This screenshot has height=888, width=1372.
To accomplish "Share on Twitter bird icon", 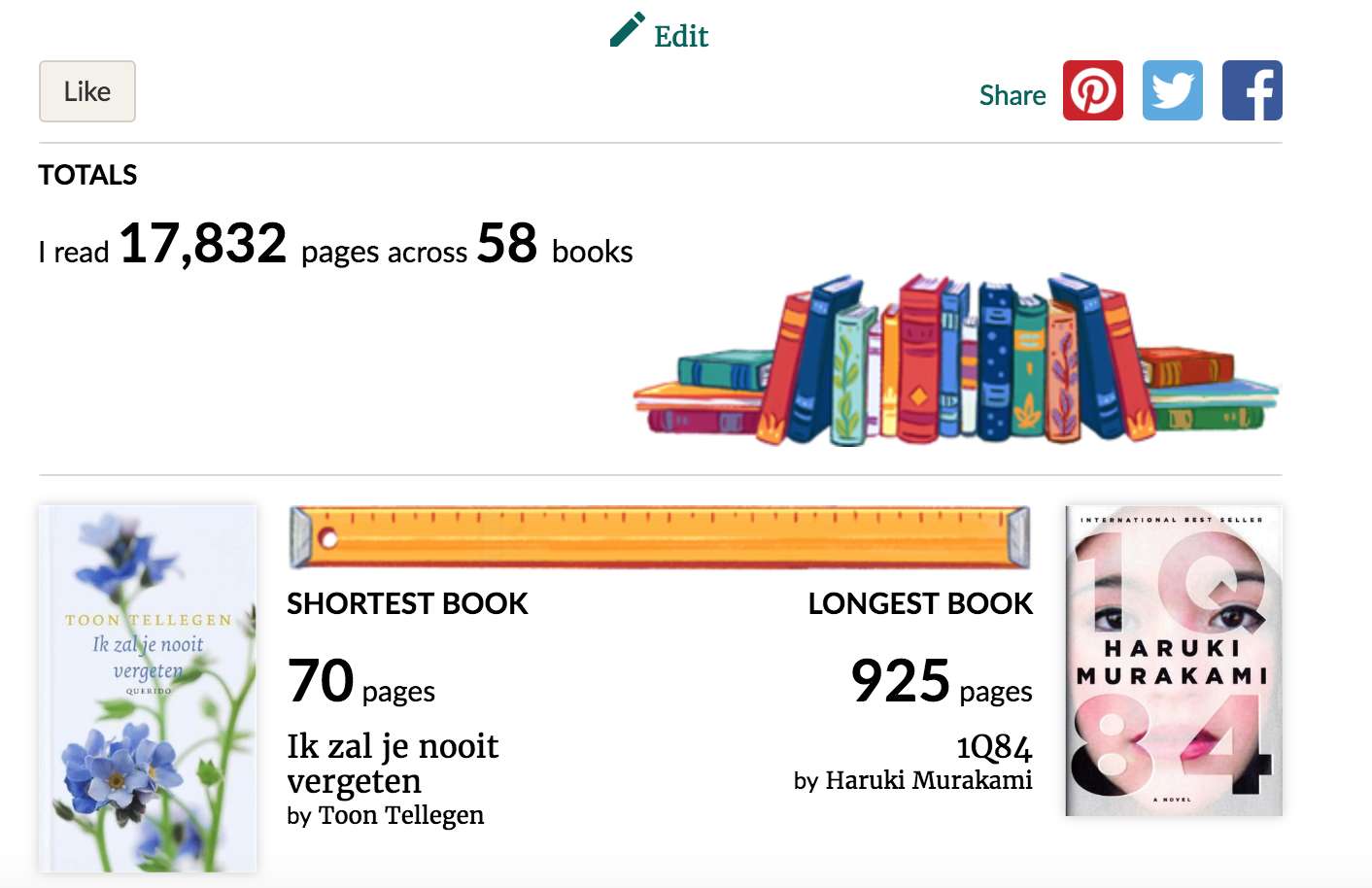I will pos(1173,90).
